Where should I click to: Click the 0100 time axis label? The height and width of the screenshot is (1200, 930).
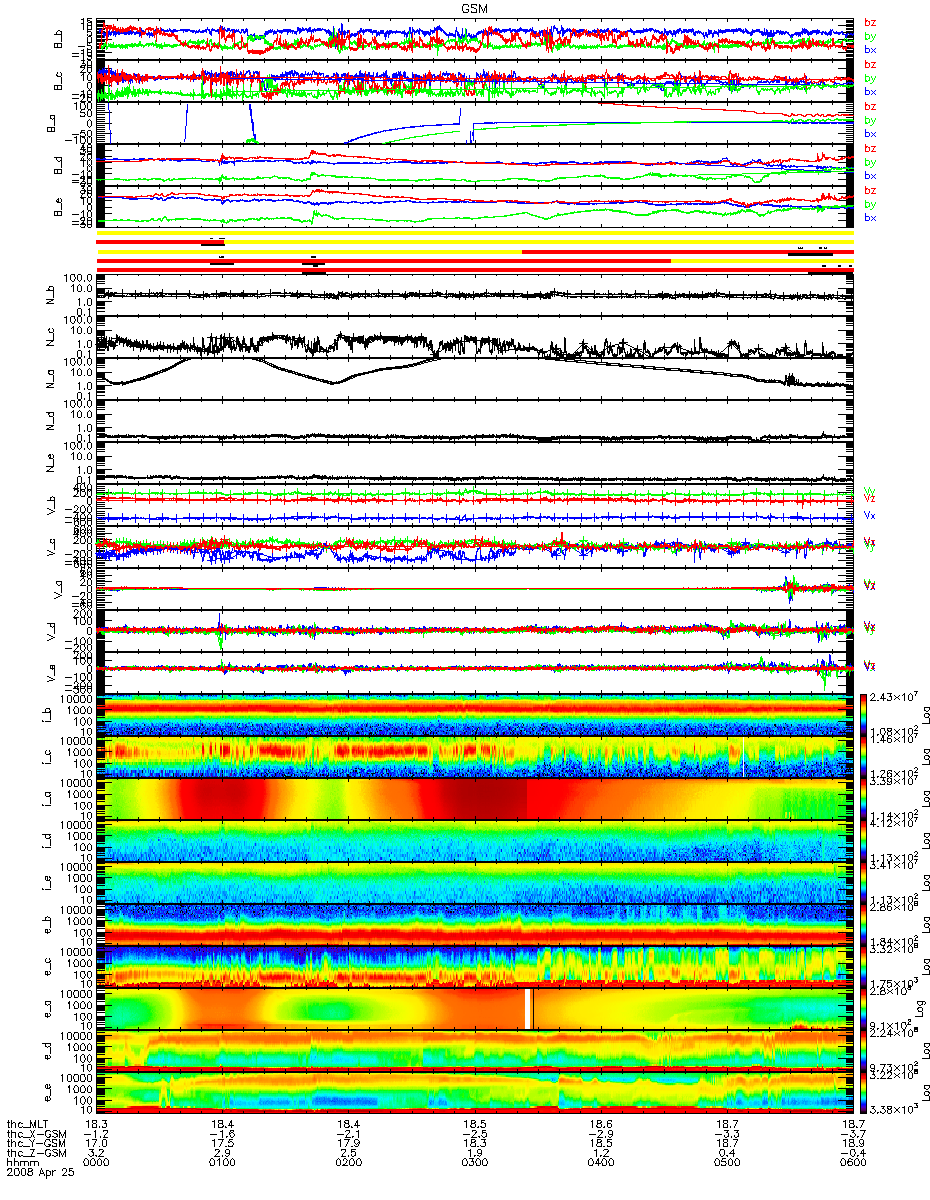[223, 1162]
